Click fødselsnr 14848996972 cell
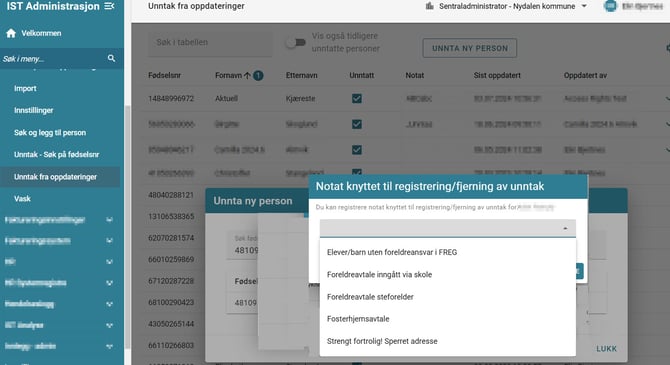 171,99
